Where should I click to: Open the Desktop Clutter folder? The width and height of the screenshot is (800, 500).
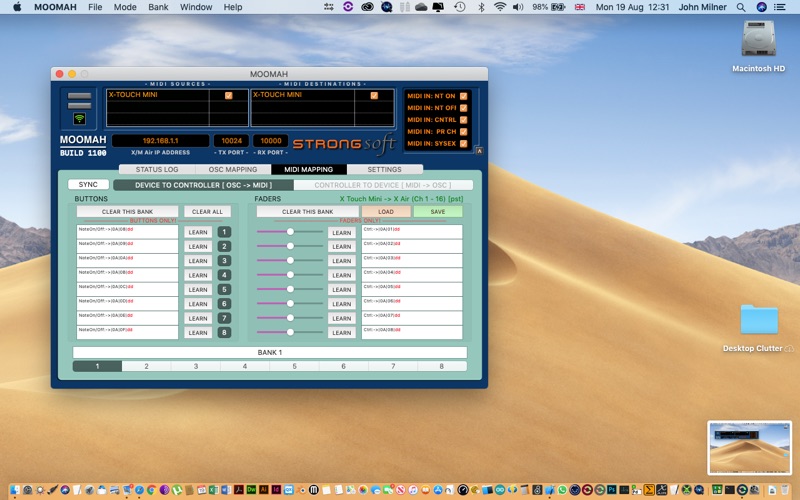coord(759,320)
